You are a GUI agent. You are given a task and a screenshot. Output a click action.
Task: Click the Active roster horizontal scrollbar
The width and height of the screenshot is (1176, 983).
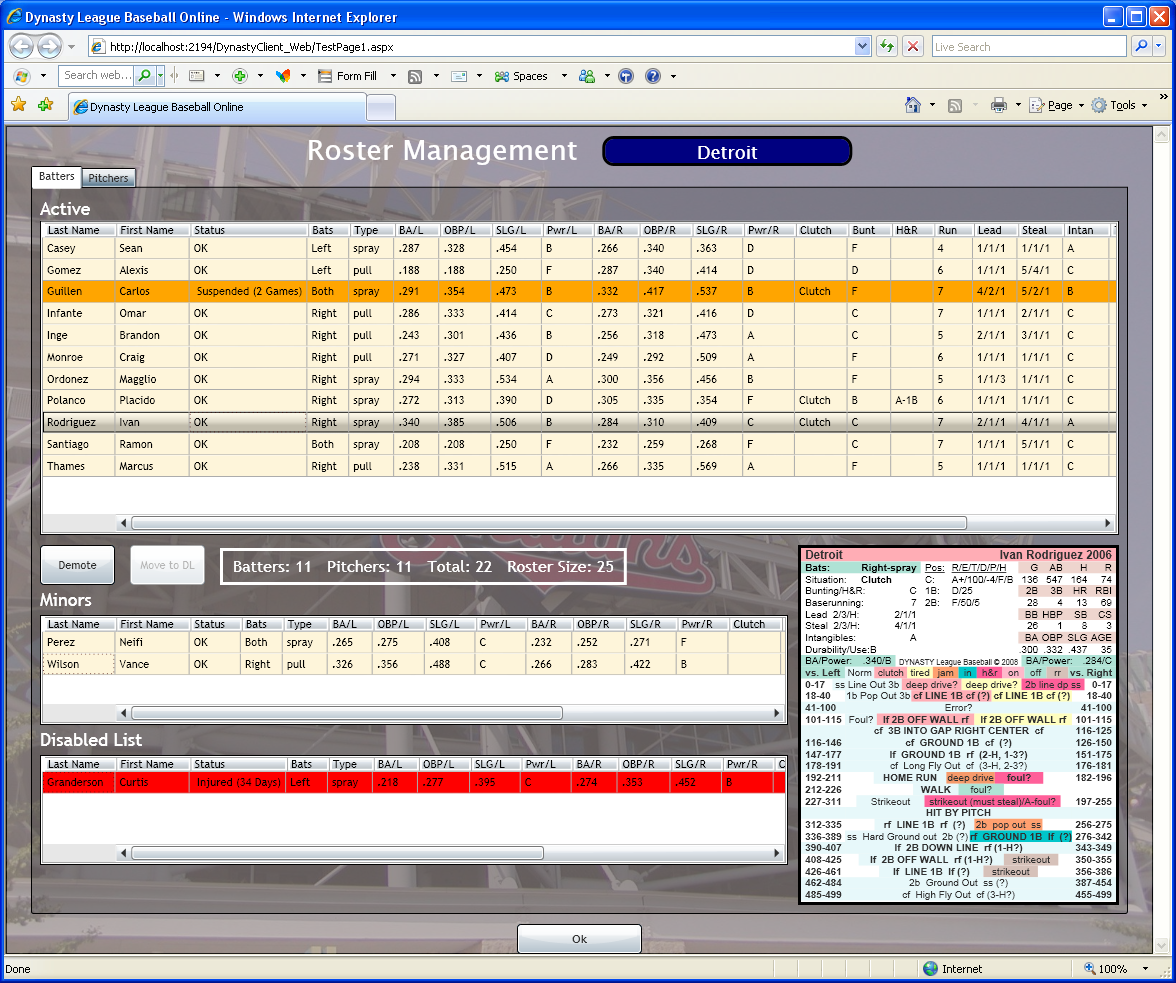(x=548, y=523)
